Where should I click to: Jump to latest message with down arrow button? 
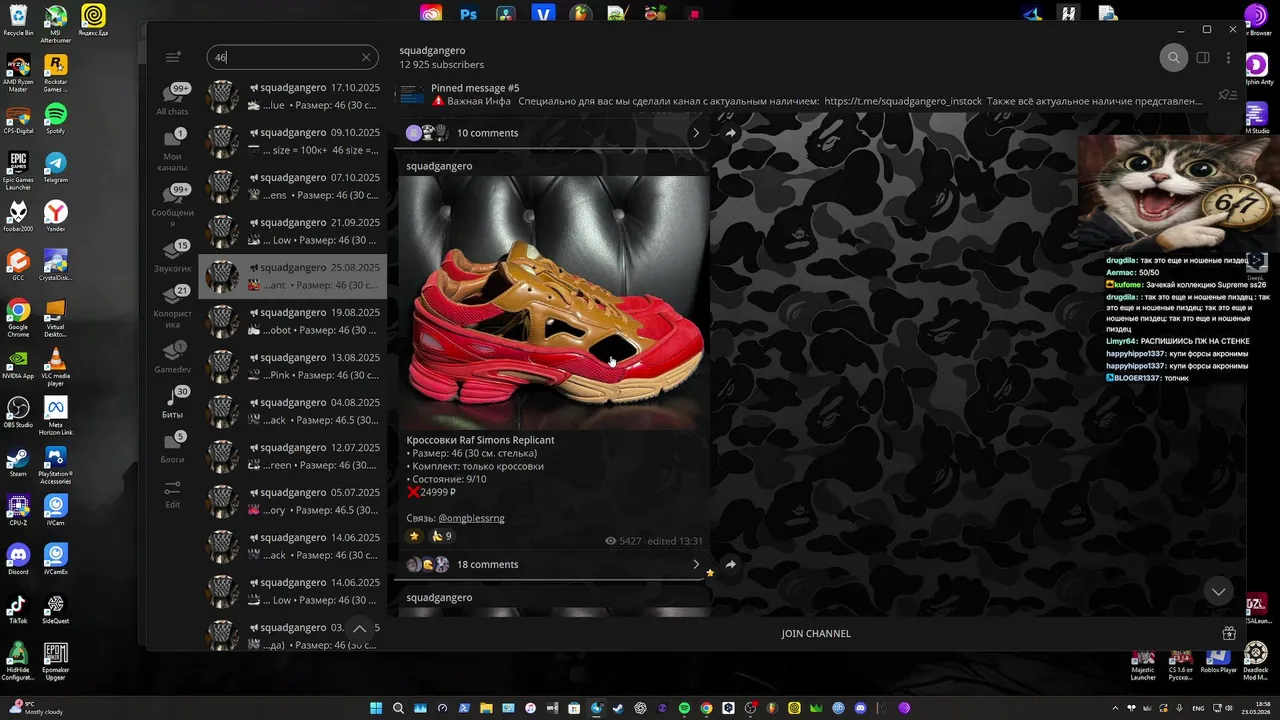click(1218, 591)
